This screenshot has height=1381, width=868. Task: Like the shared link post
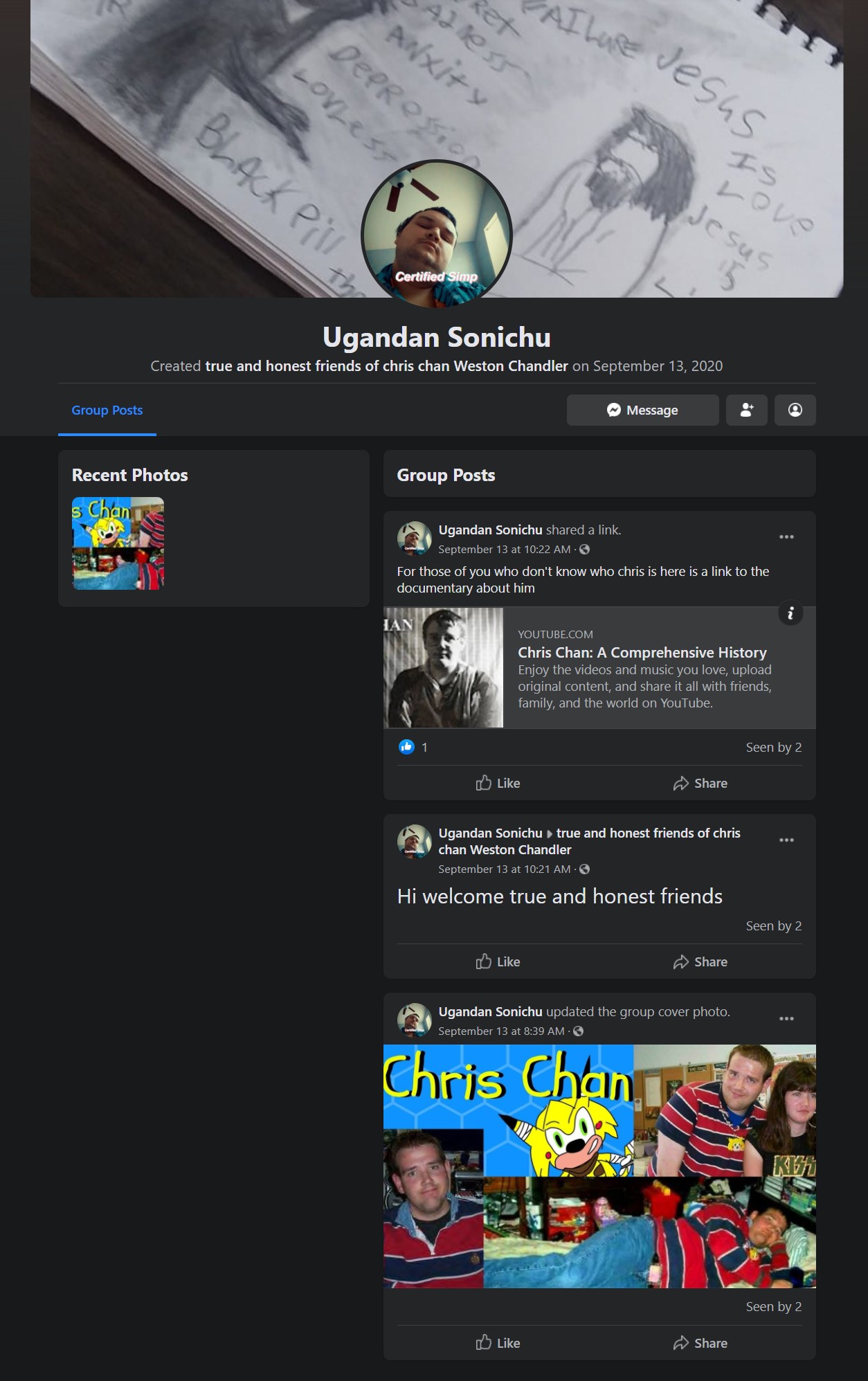tap(498, 783)
